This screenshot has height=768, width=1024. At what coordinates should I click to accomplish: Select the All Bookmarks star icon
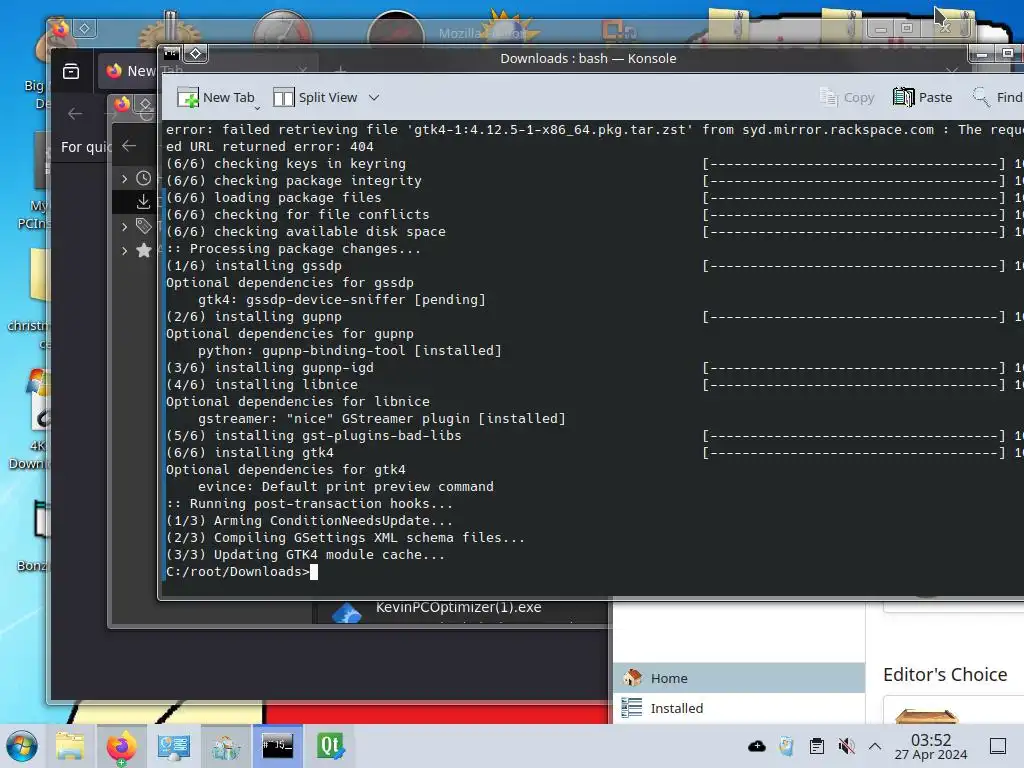click(x=144, y=250)
